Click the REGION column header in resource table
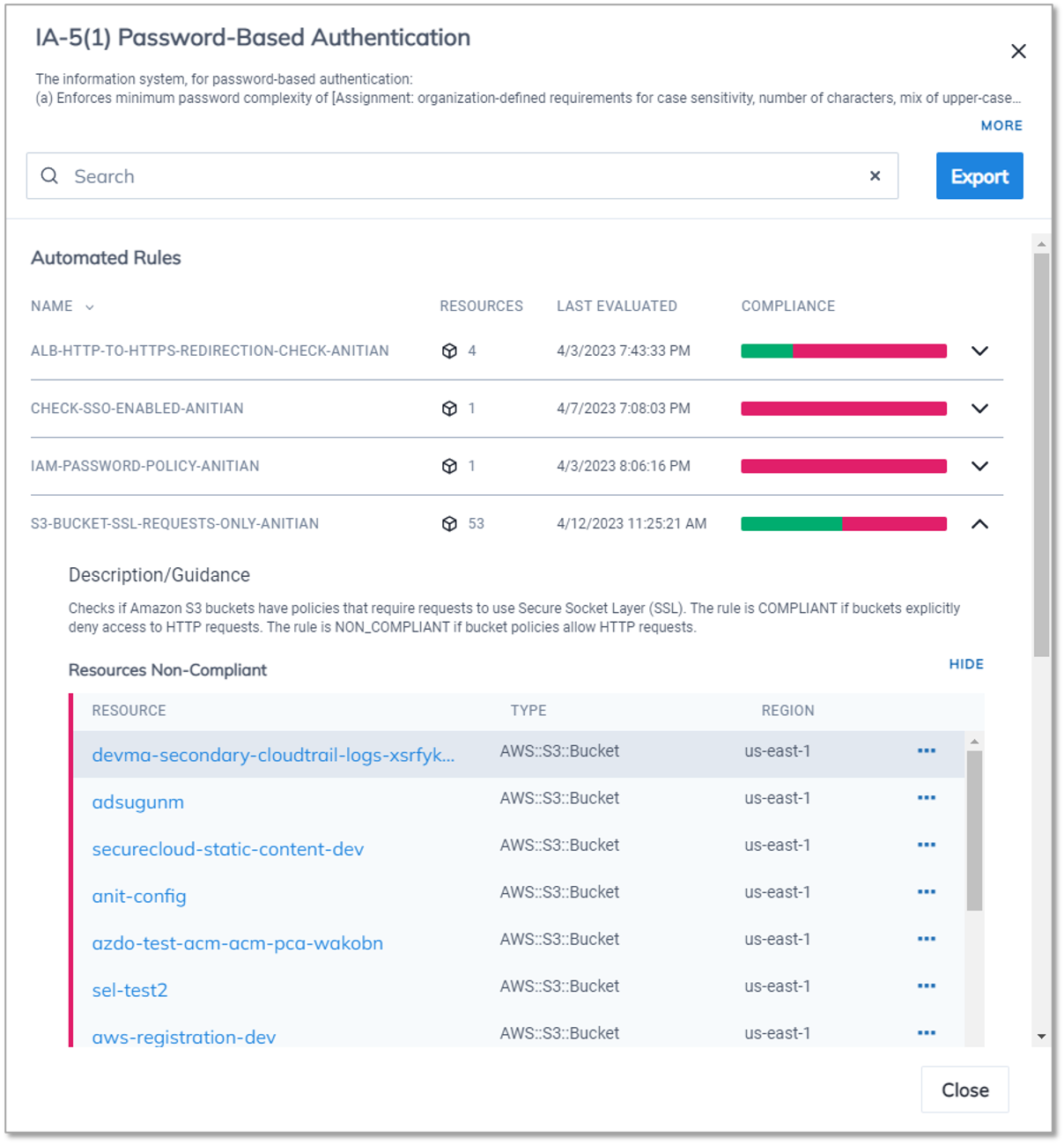Viewport: 1064px width, 1145px height. 787,711
